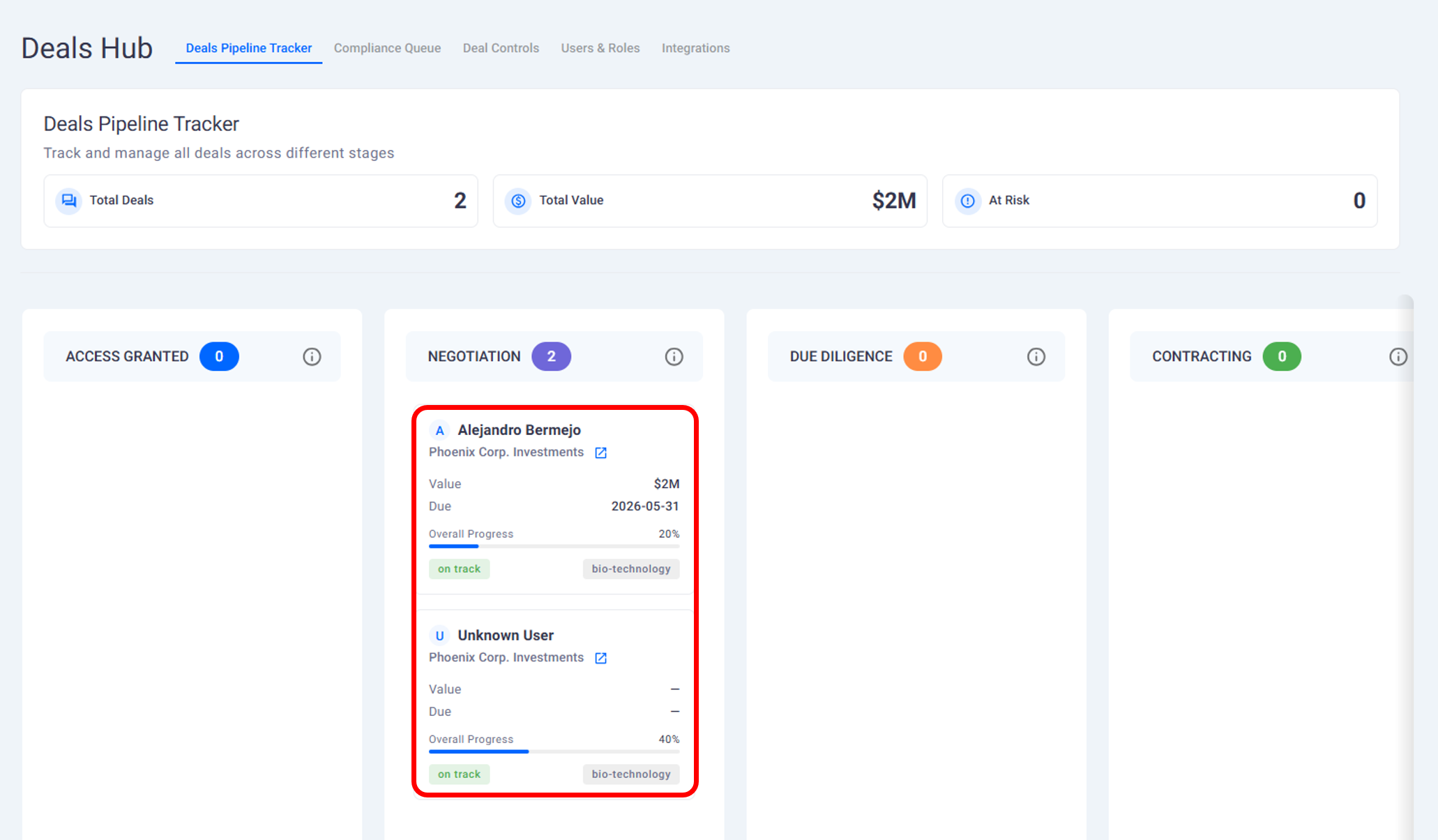Viewport: 1438px width, 840px height.
Task: Click Unknown User 40% progress bar
Action: point(554,751)
